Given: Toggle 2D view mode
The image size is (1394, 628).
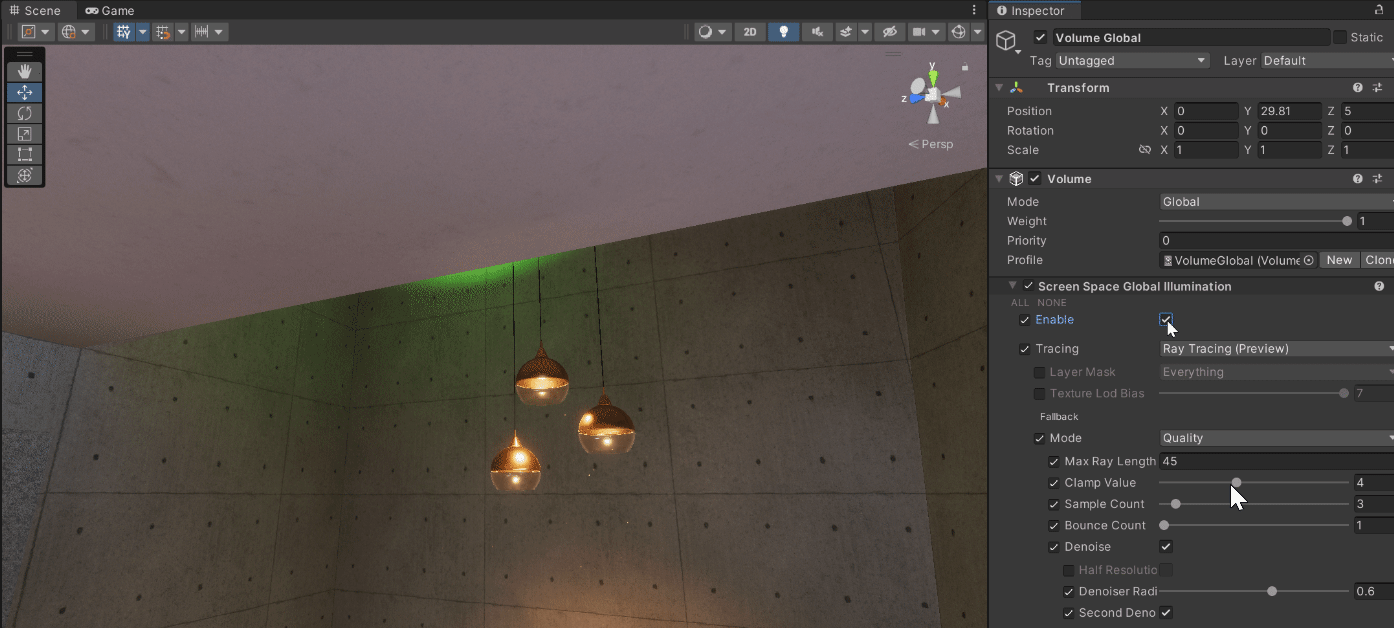Looking at the screenshot, I should pos(749,32).
